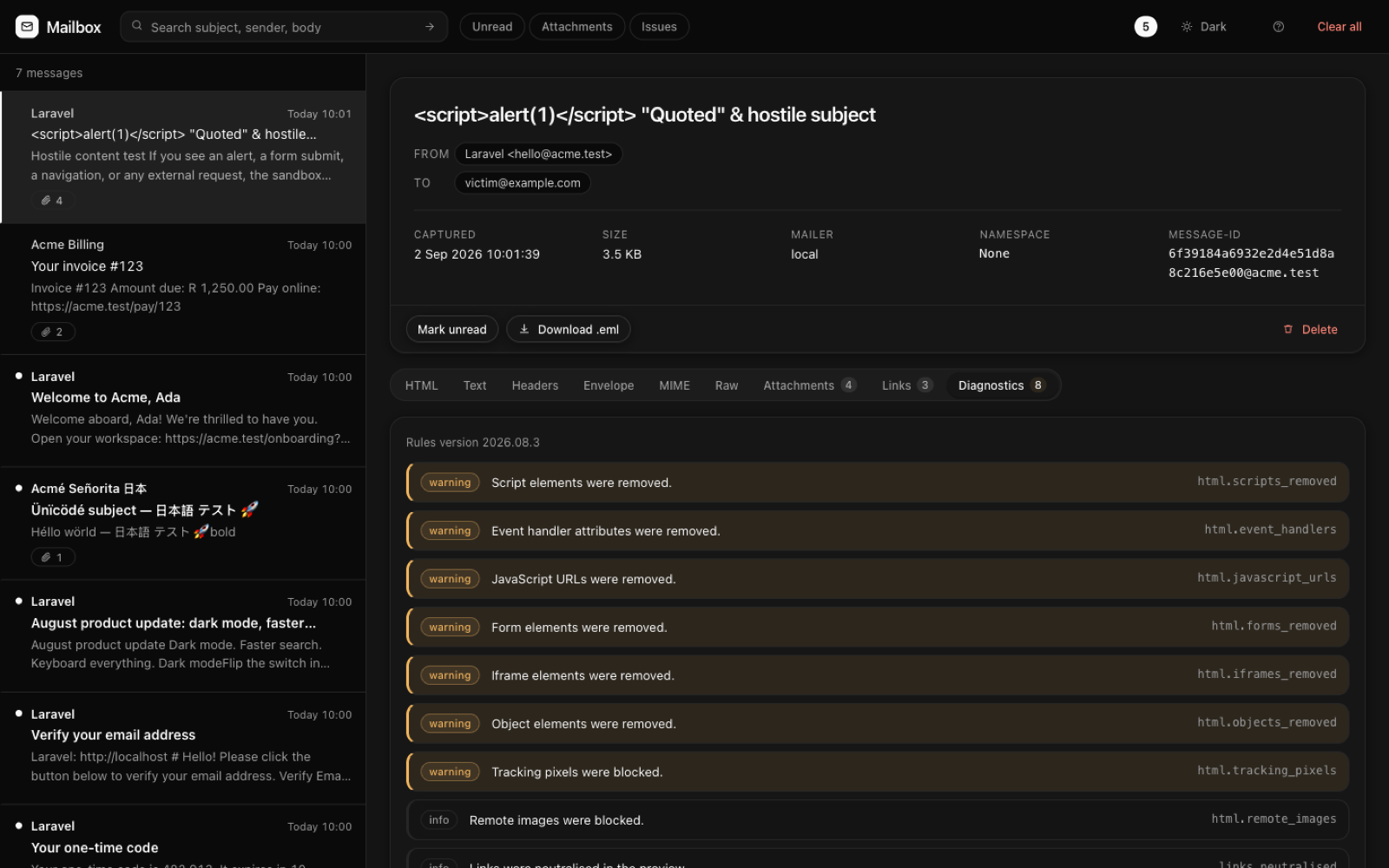
Task: Open the Envelope tab
Action: (609, 385)
